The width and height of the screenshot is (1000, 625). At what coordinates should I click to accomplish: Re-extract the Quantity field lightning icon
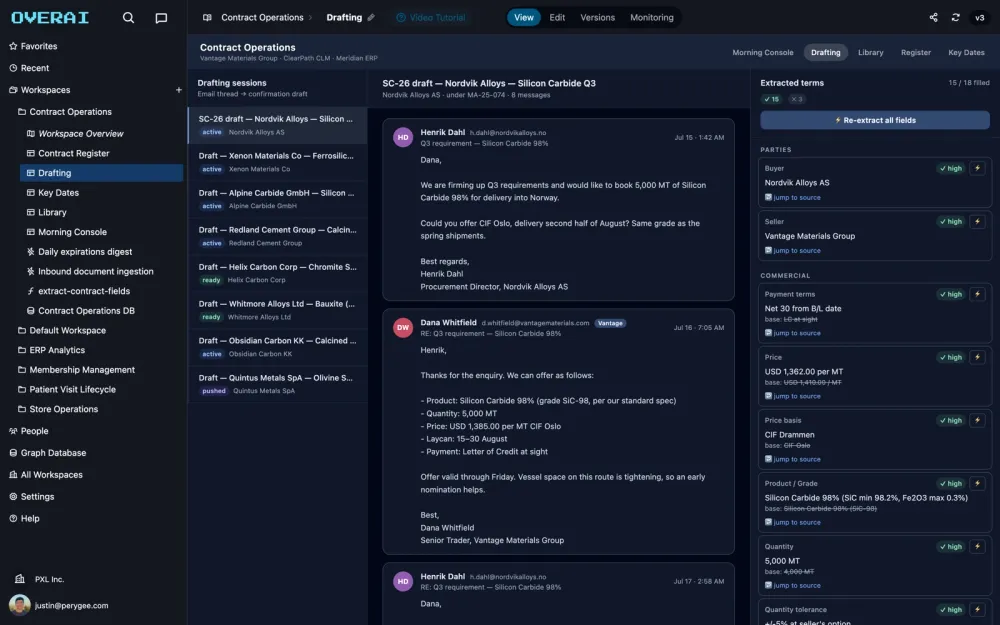pyautogui.click(x=977, y=547)
